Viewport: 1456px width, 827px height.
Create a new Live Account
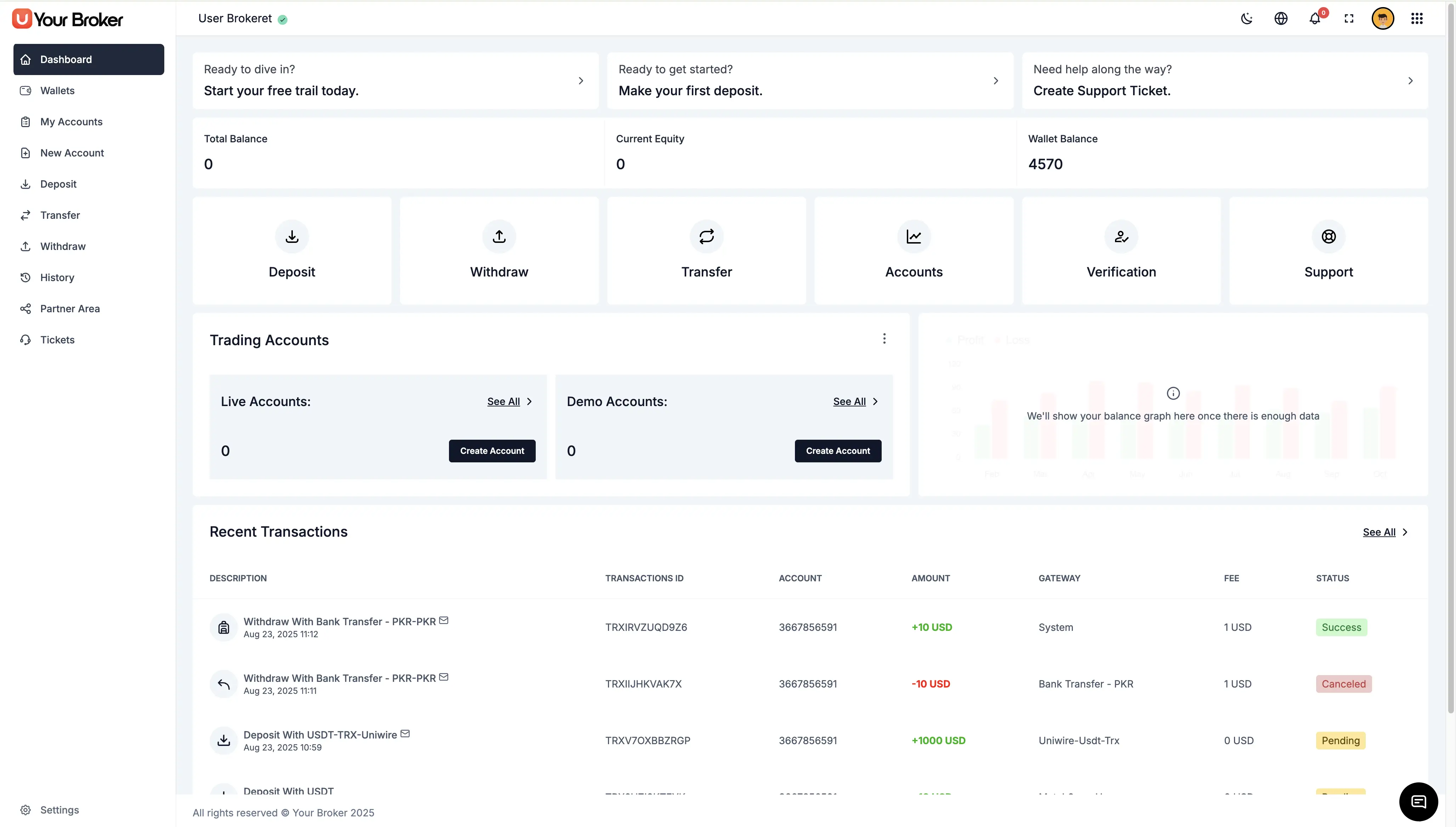[x=492, y=450]
